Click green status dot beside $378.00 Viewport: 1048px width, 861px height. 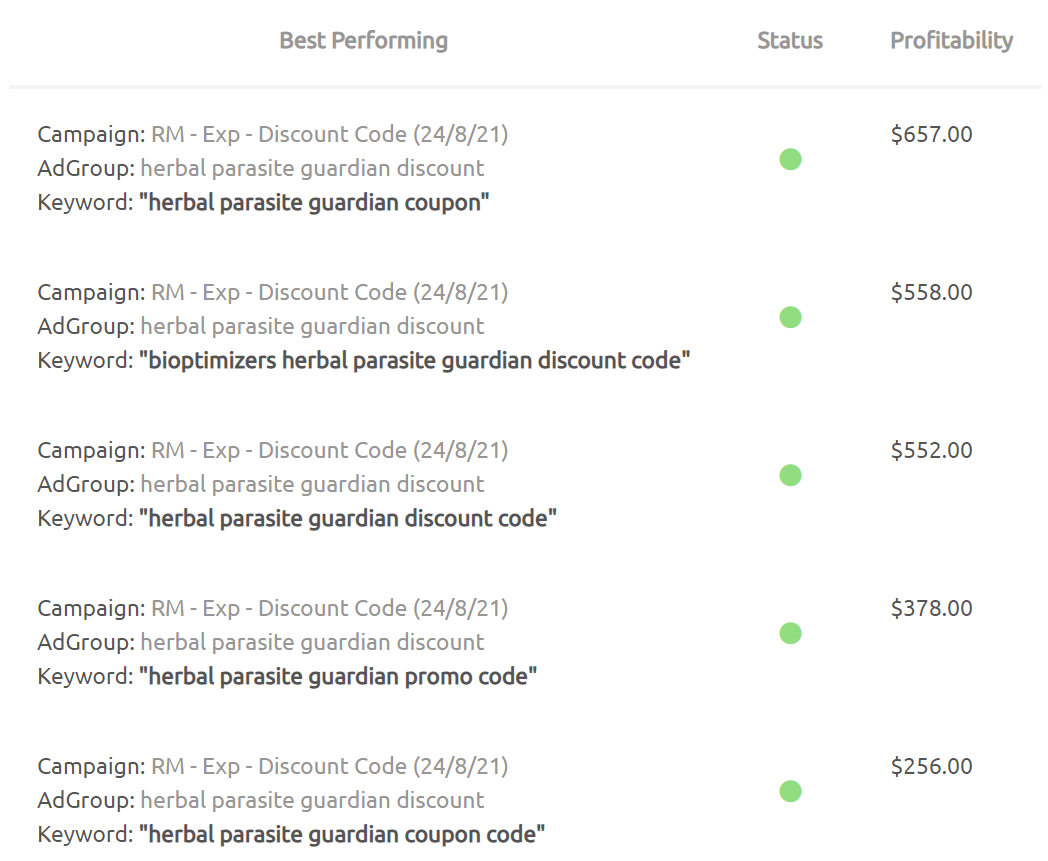tap(790, 633)
